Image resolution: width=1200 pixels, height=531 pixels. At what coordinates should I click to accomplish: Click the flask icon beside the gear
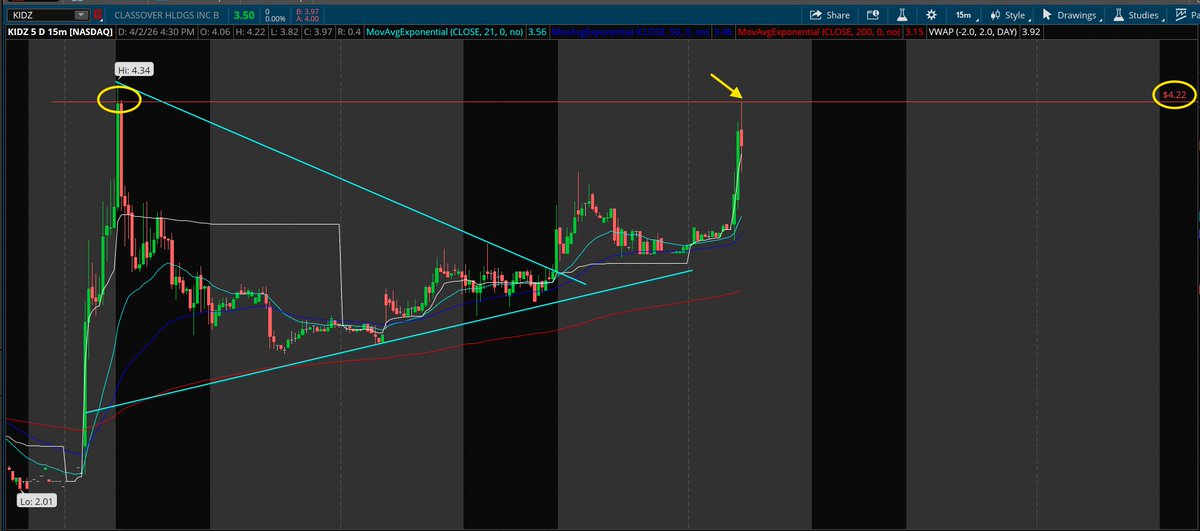[902, 15]
